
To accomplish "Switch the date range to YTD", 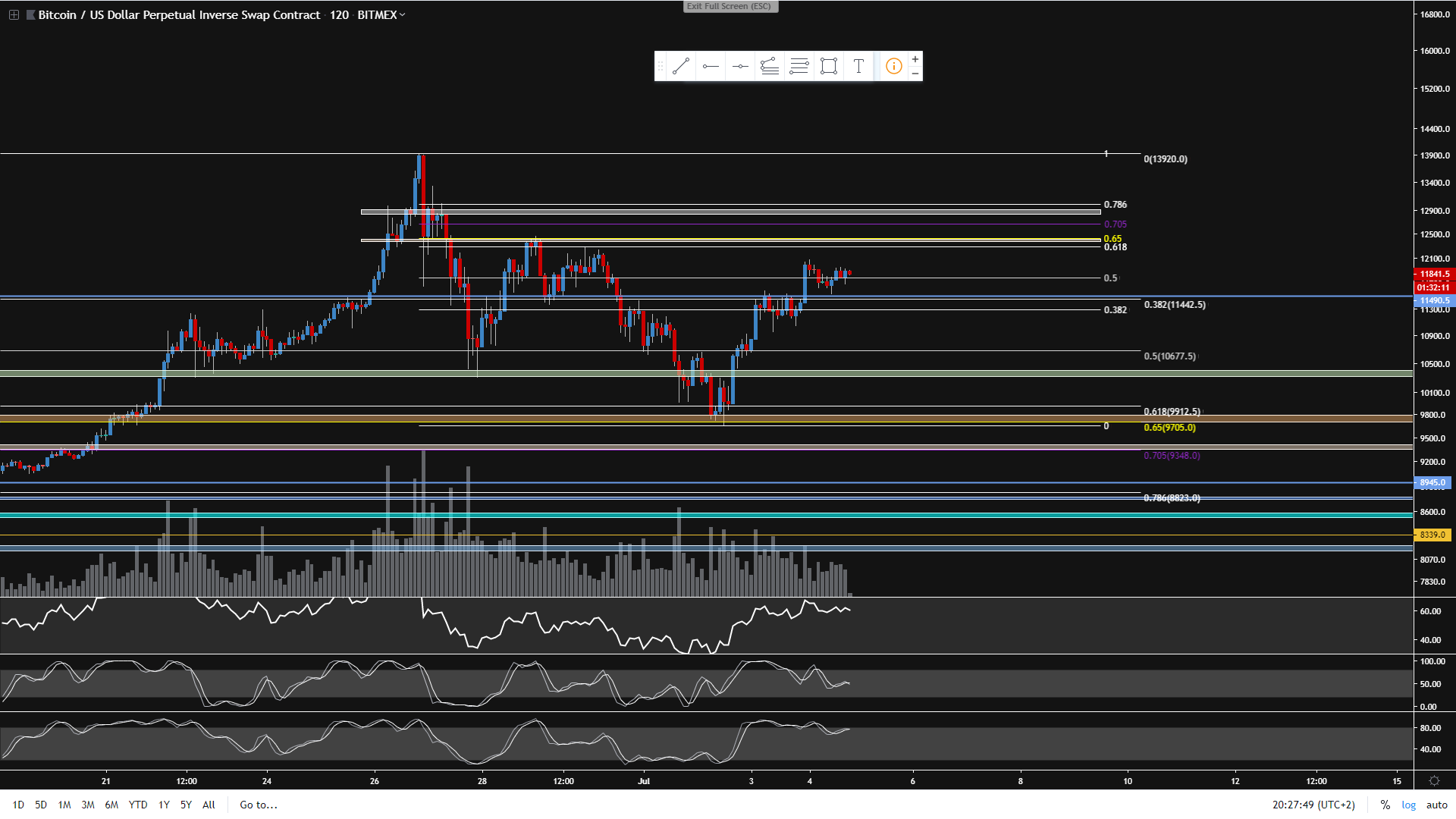I will click(138, 805).
